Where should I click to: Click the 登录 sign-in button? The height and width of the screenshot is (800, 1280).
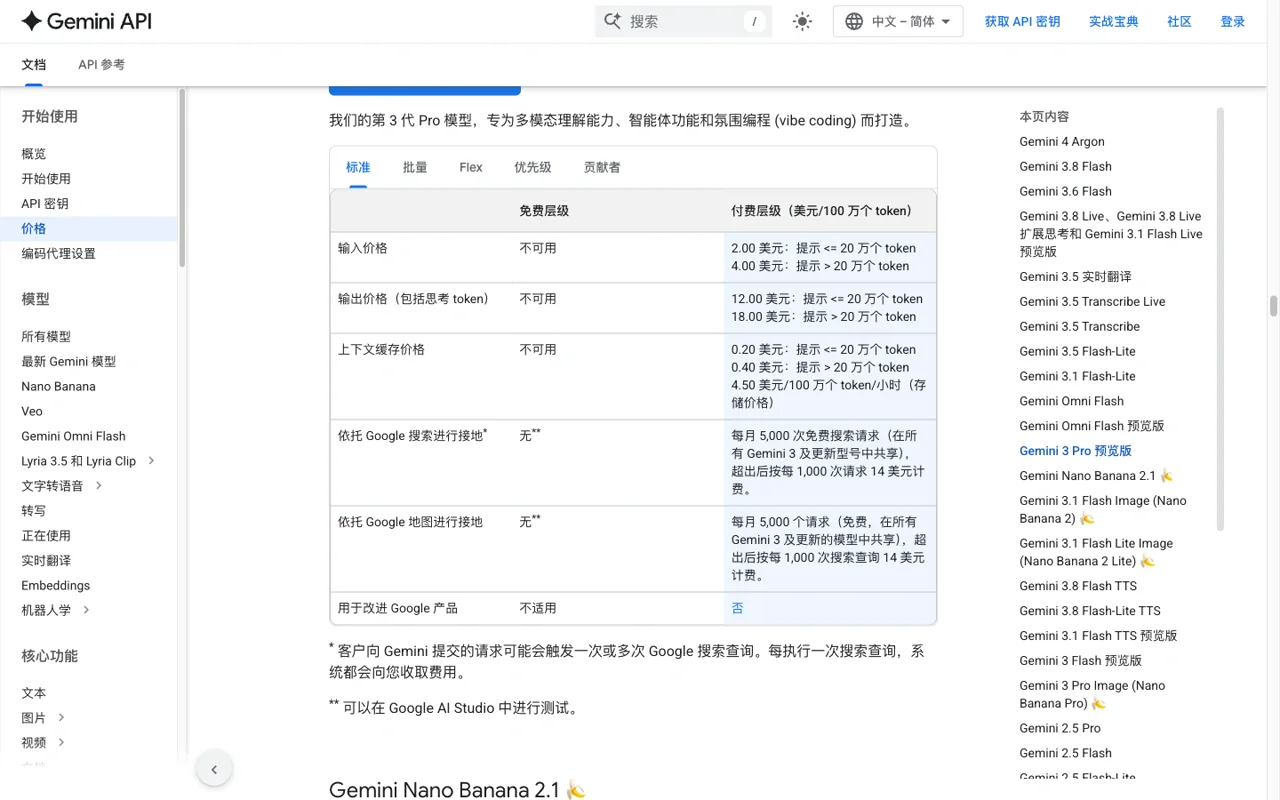[x=1233, y=21]
